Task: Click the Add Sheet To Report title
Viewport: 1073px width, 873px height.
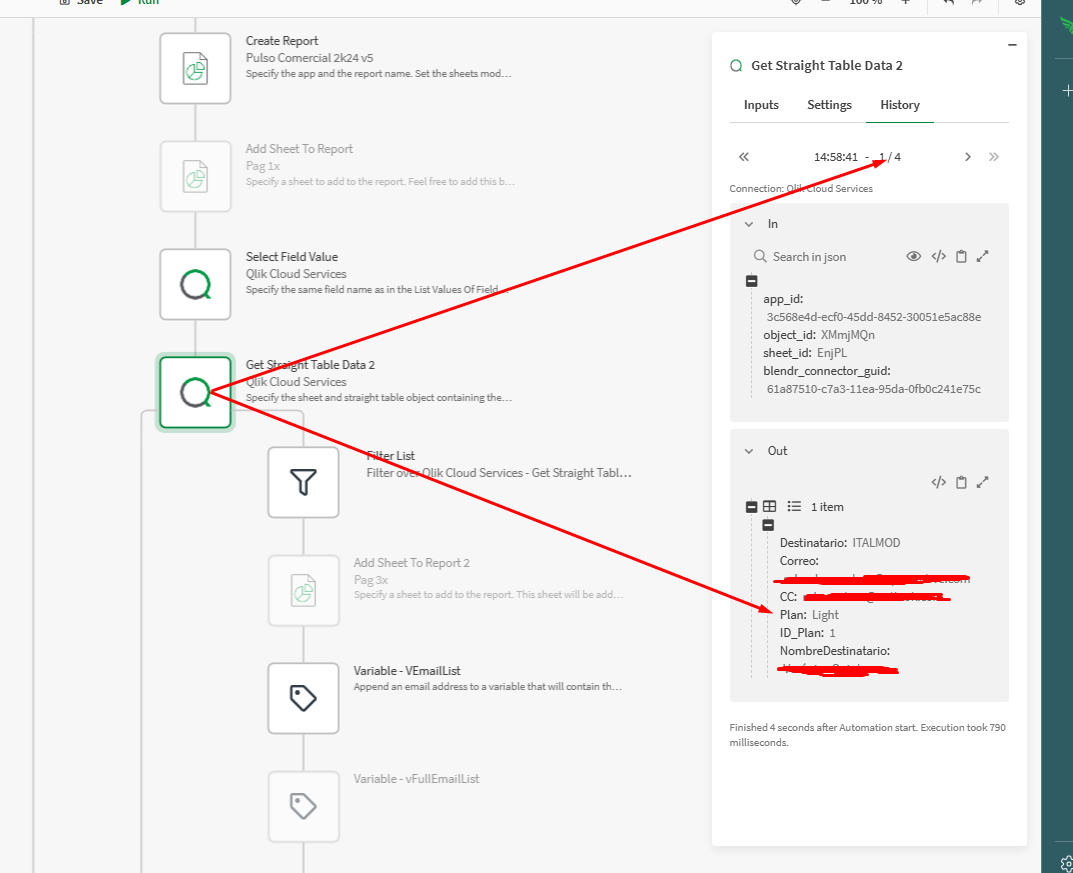Action: click(299, 149)
